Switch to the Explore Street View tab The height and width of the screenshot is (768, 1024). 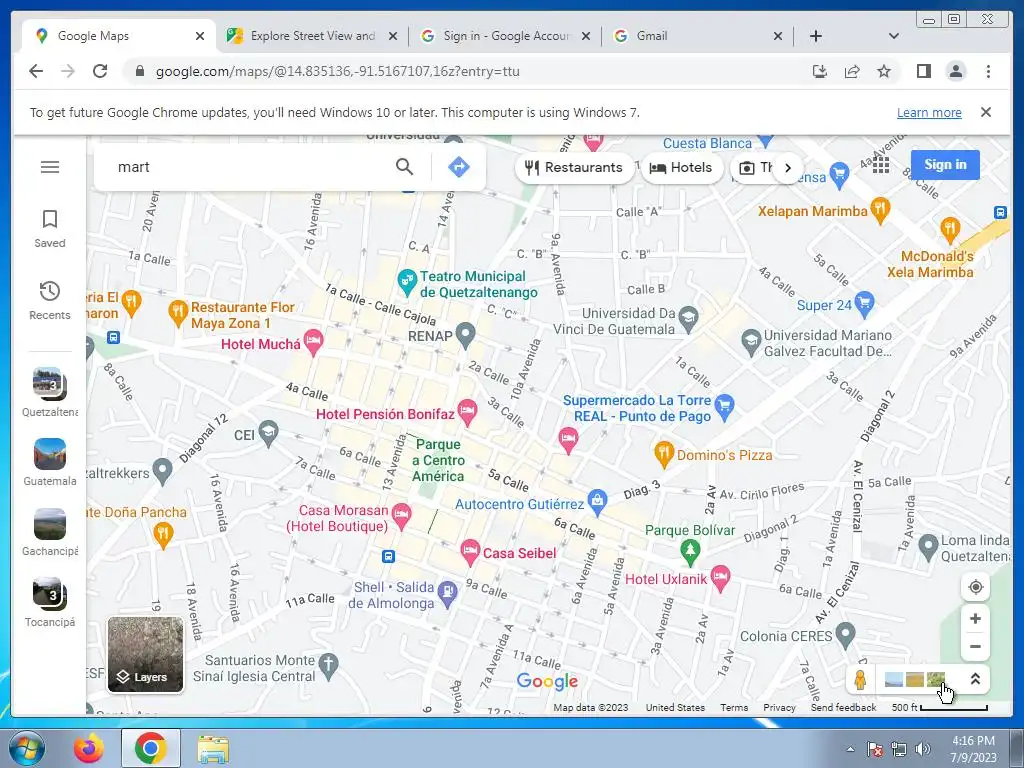[x=312, y=36]
